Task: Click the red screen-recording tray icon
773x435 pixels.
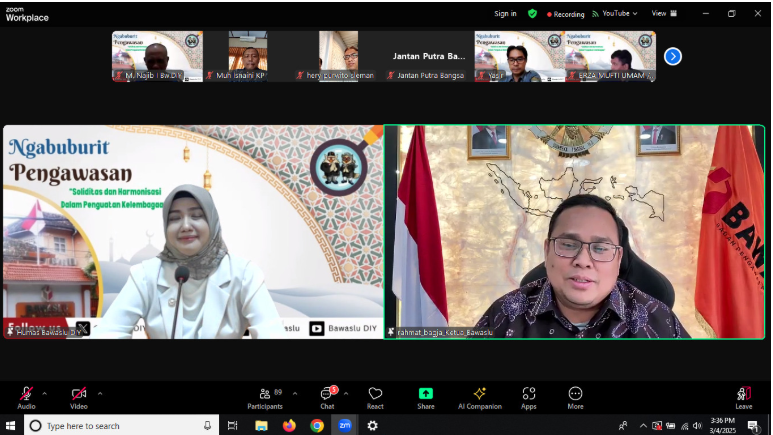Action: [657, 426]
